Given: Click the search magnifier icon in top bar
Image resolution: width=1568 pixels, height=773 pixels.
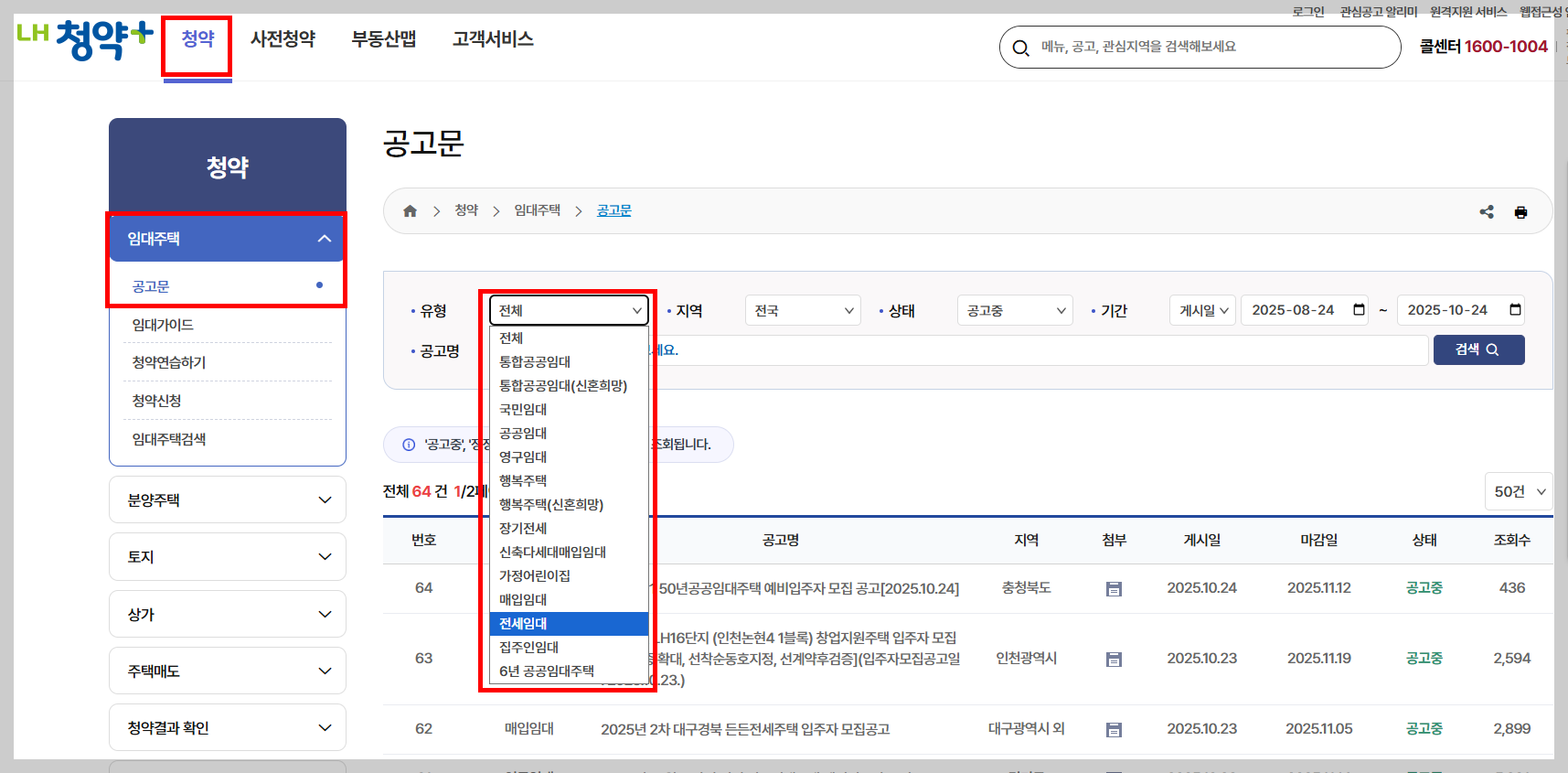Looking at the screenshot, I should 1020,48.
